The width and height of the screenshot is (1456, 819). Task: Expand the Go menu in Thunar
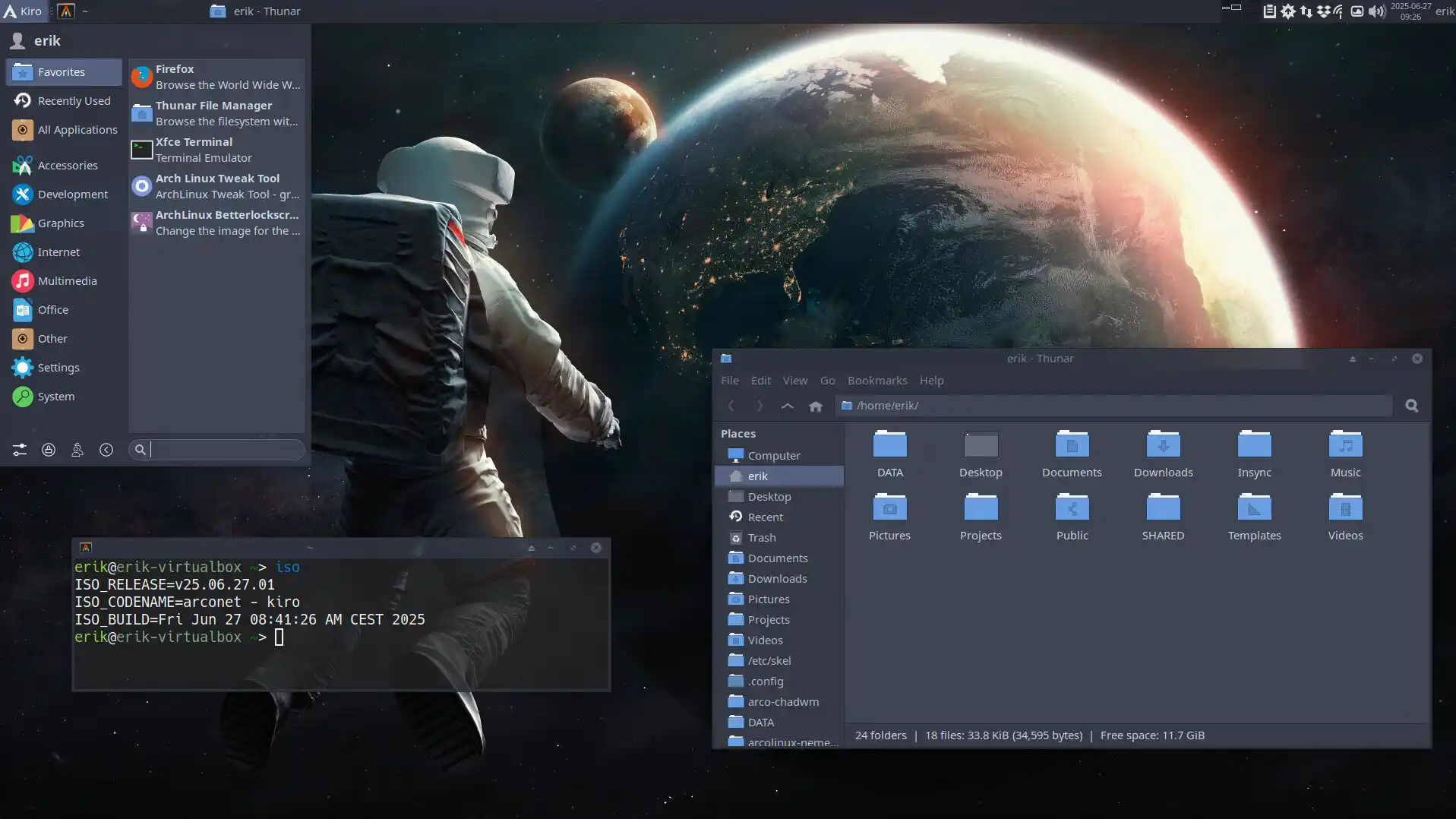tap(827, 380)
